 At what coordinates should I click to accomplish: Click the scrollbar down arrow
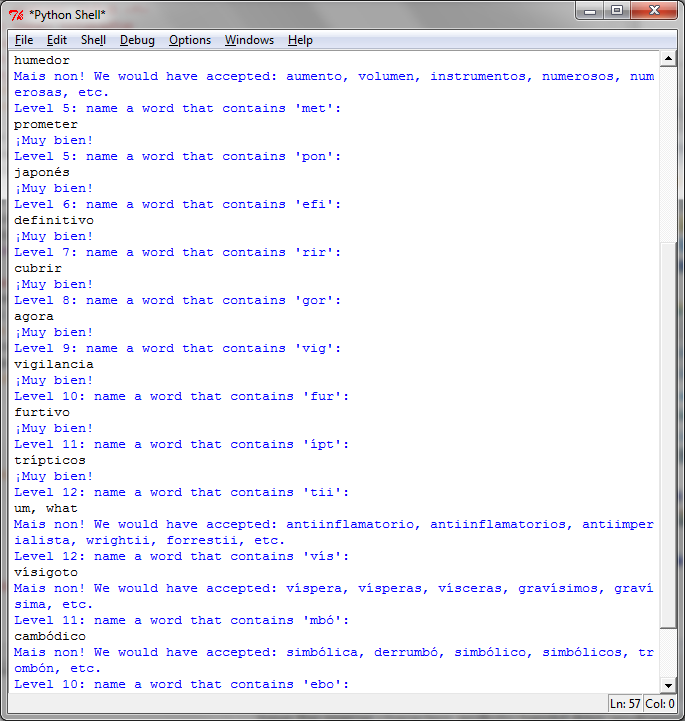click(x=668, y=686)
